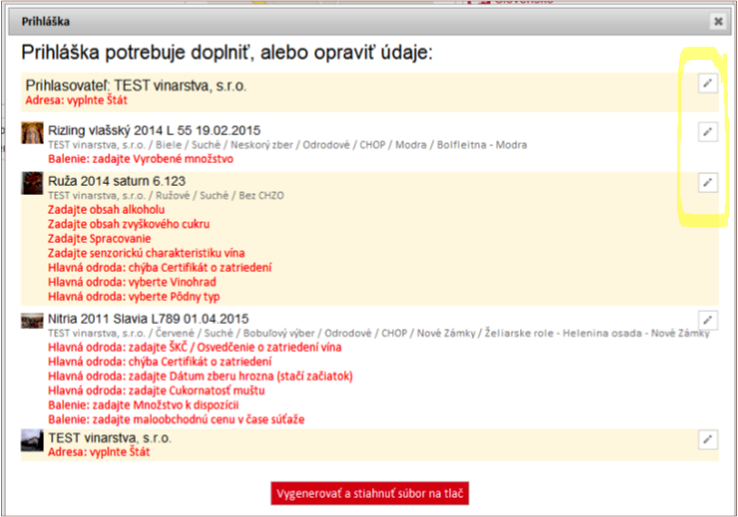Click 'Balenie: zadajte Množstvo k dispozícii' error

point(144,405)
